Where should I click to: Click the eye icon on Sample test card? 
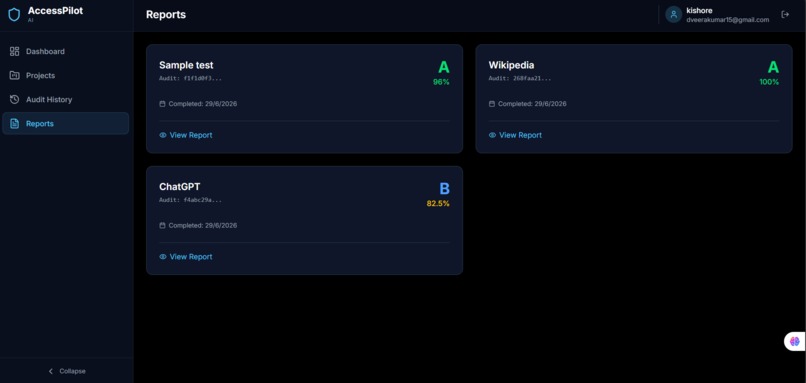pyautogui.click(x=163, y=135)
